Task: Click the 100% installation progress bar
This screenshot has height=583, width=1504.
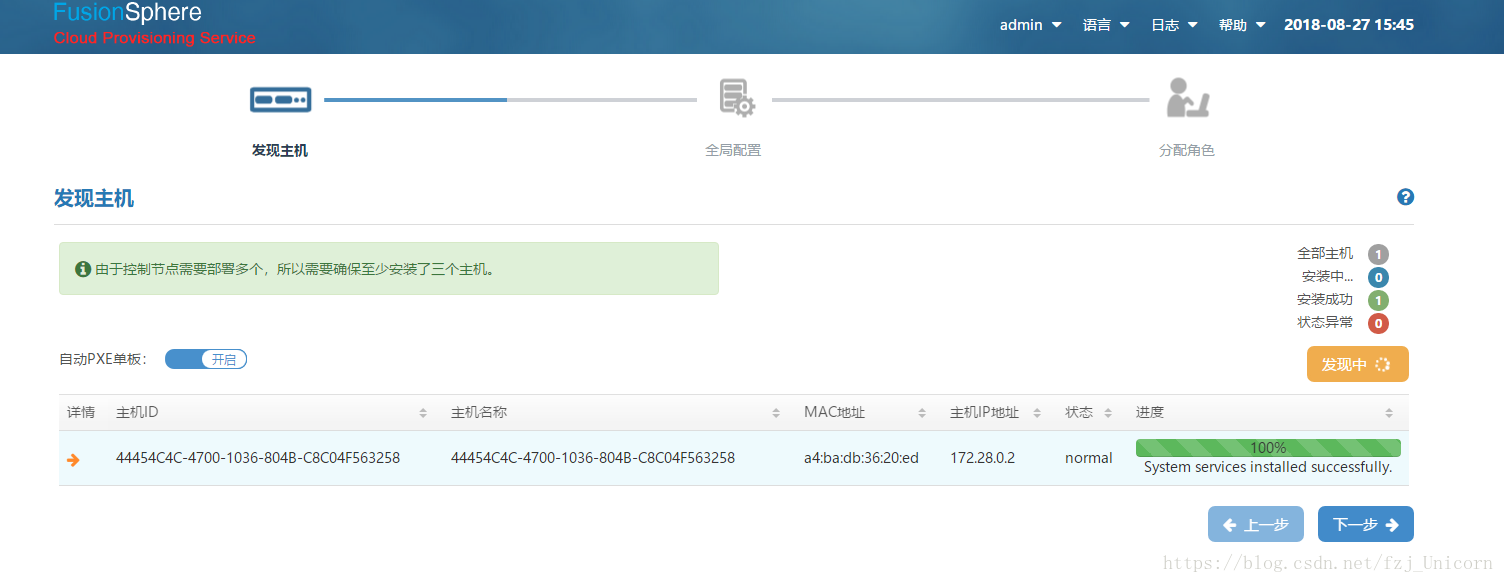Action: [x=1268, y=447]
